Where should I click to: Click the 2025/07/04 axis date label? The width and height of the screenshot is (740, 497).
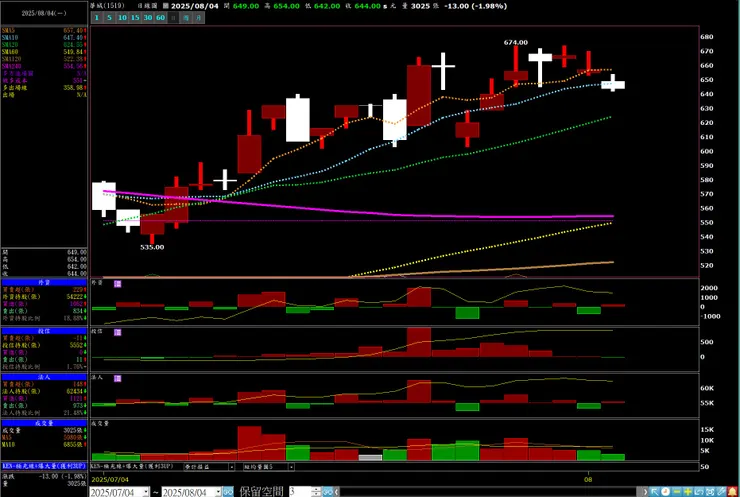pyautogui.click(x=110, y=479)
